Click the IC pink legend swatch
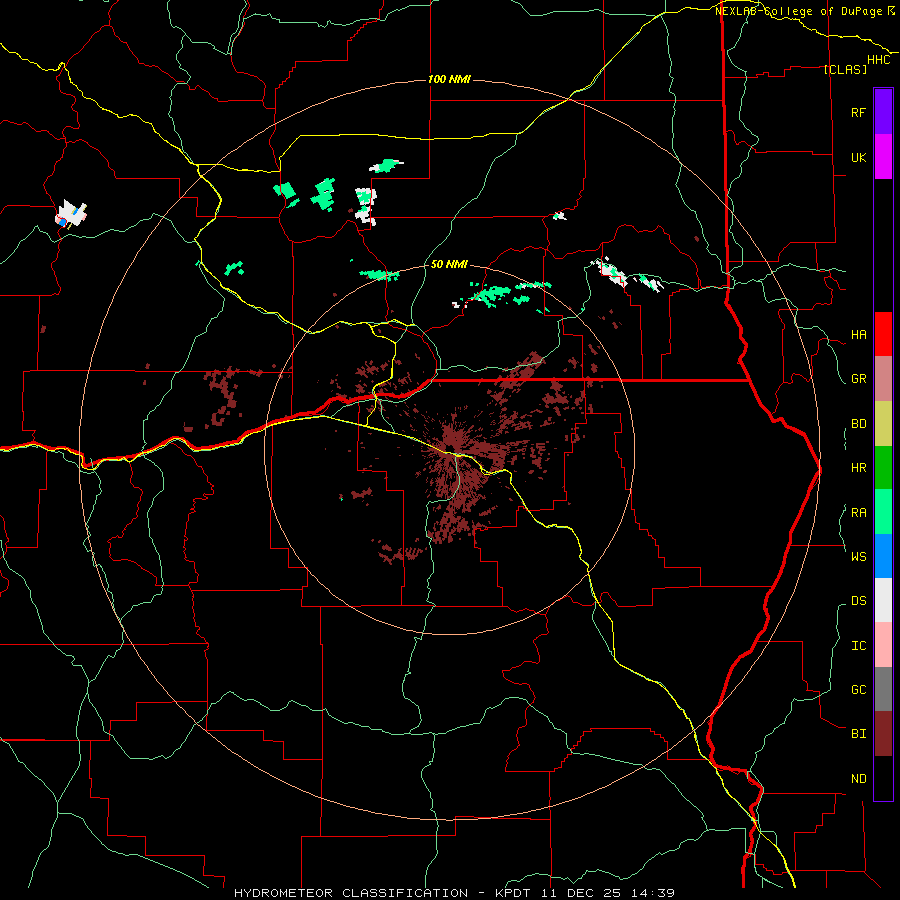The width and height of the screenshot is (900, 900). [x=883, y=645]
